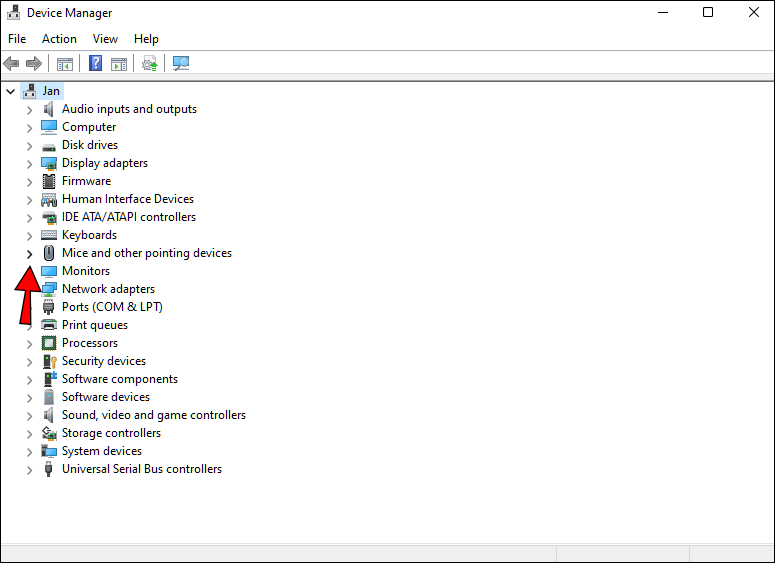Screen dimensions: 775x563
Task: Expand the Disk drives category
Action: [29, 146]
